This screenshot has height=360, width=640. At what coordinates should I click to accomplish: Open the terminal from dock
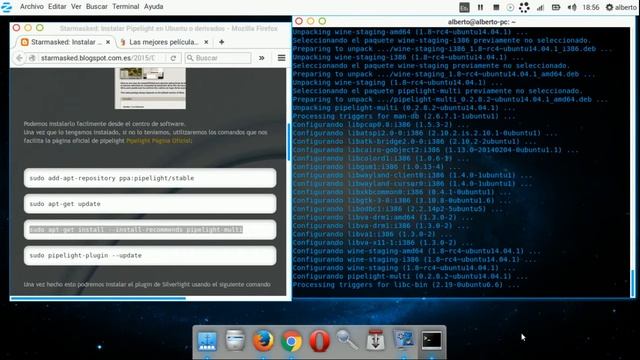click(x=431, y=340)
